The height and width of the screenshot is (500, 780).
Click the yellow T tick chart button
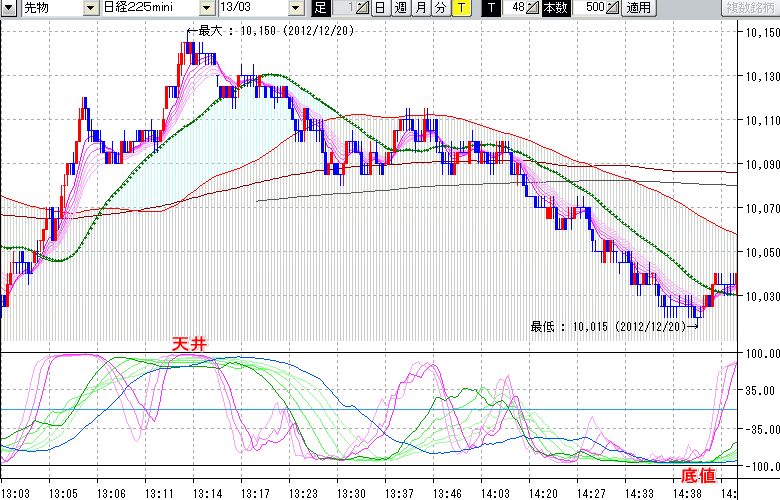click(x=460, y=8)
